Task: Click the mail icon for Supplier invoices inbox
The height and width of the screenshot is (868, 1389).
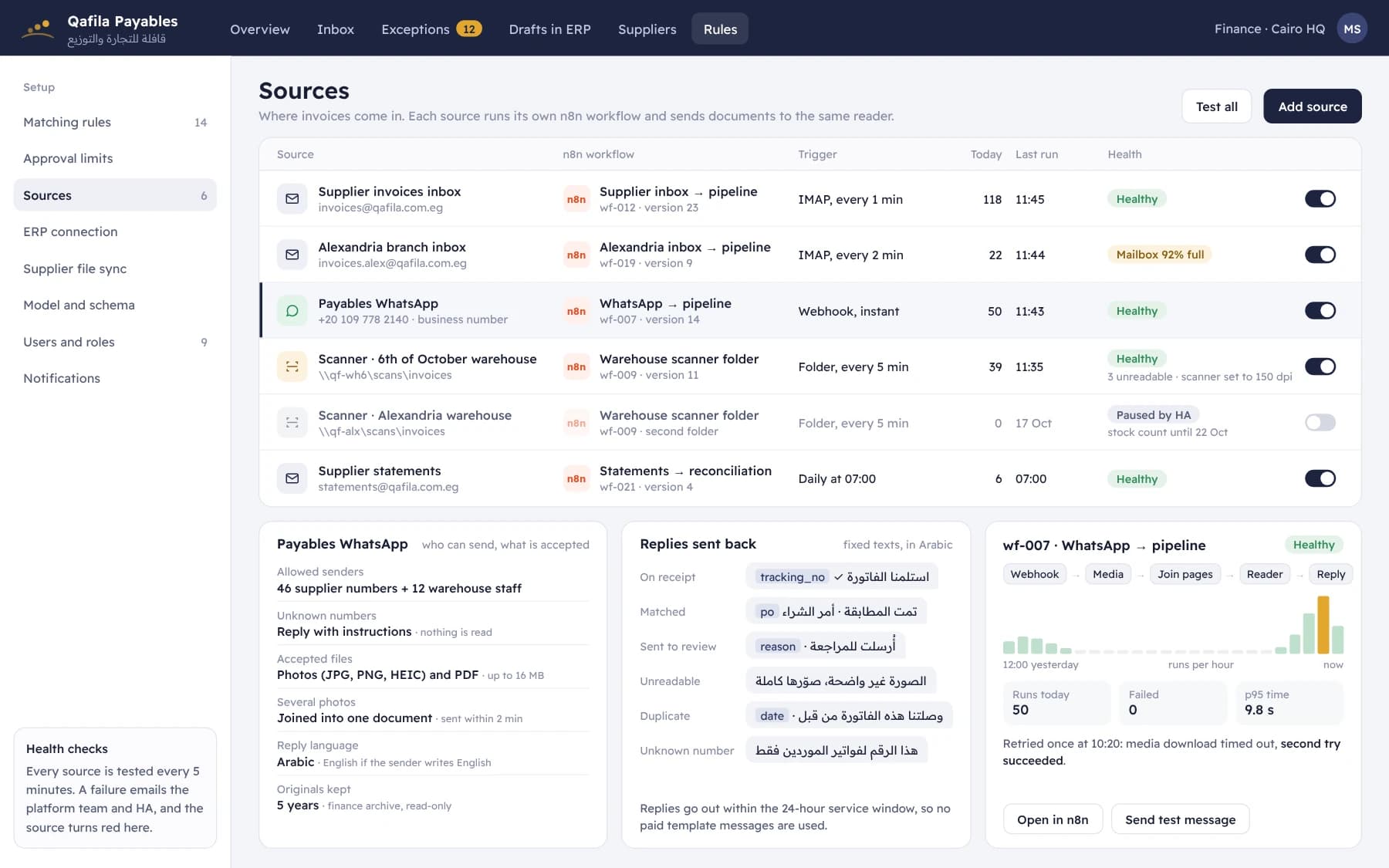Action: (x=292, y=199)
